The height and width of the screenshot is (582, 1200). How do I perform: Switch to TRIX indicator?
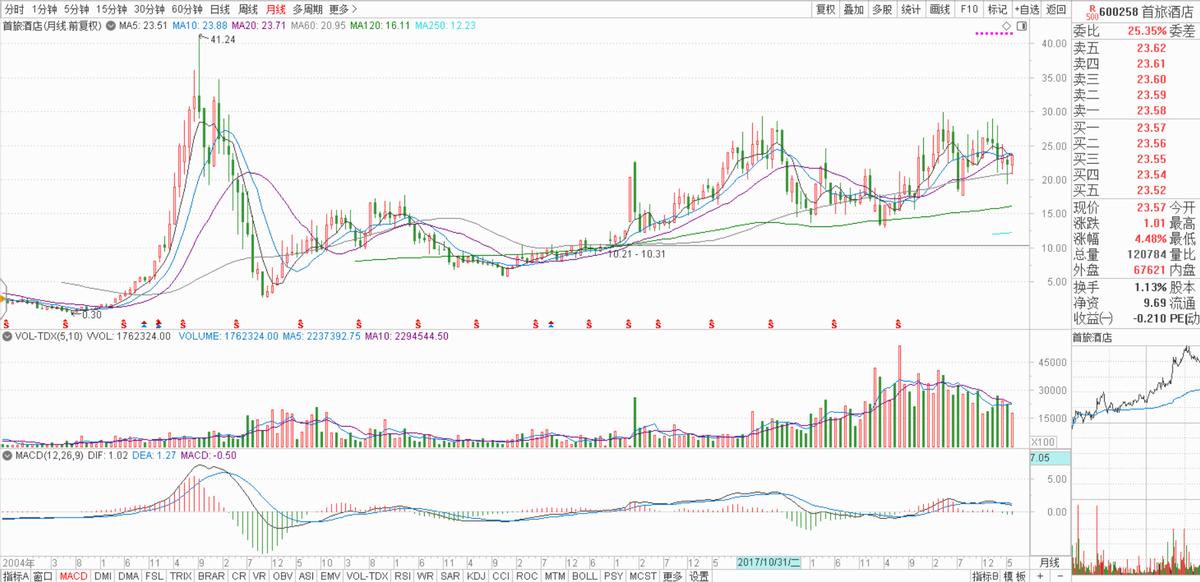pos(181,576)
